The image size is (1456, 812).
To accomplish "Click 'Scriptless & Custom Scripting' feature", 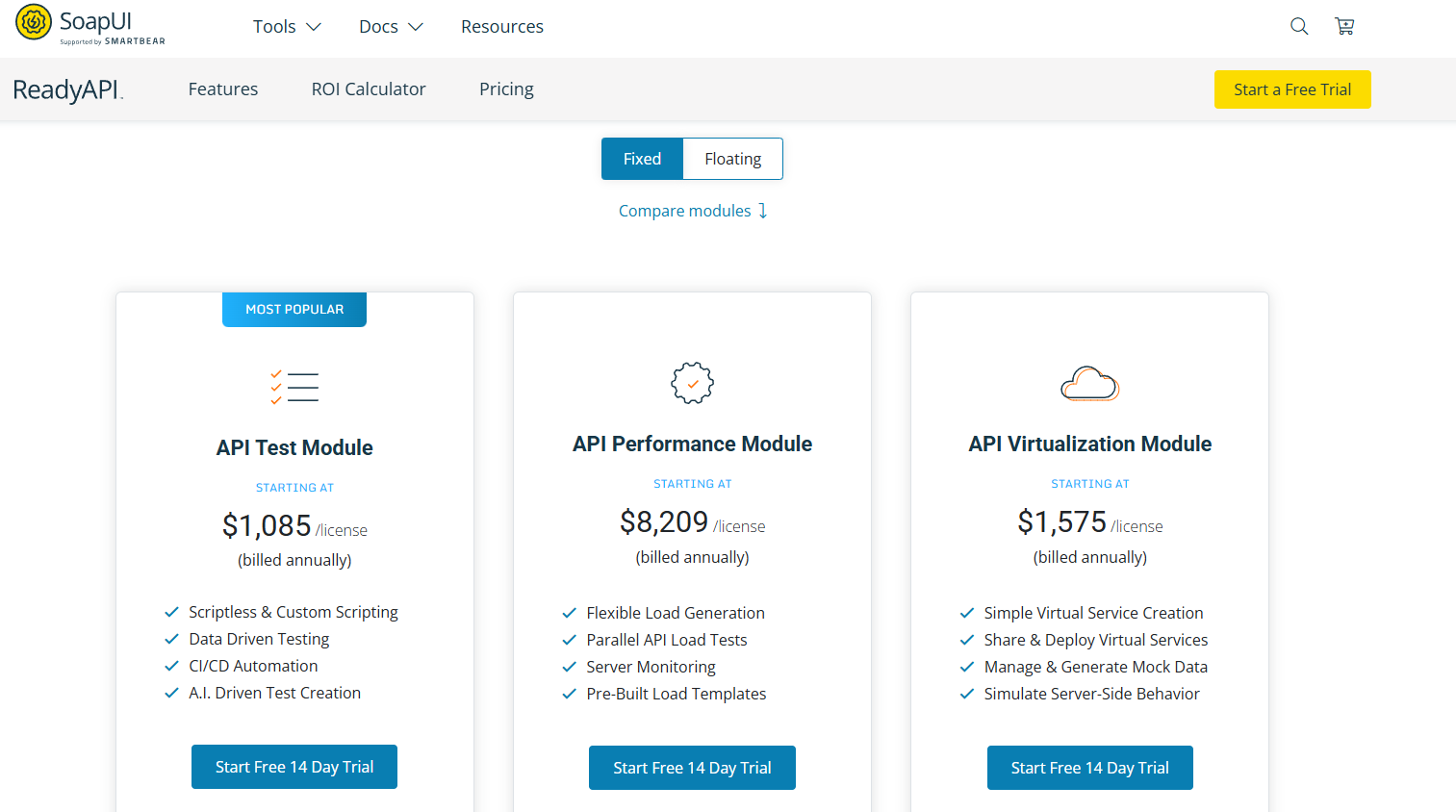I will 294,612.
